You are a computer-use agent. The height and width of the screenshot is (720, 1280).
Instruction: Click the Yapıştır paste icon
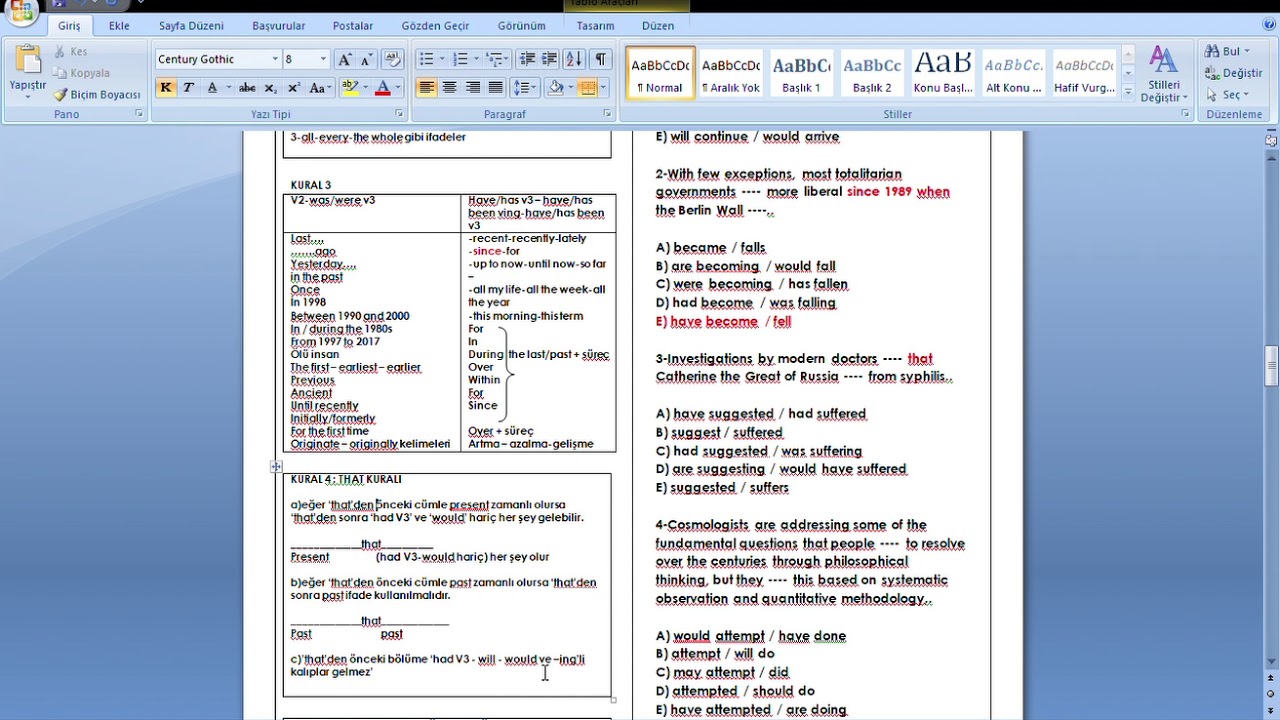click(28, 60)
